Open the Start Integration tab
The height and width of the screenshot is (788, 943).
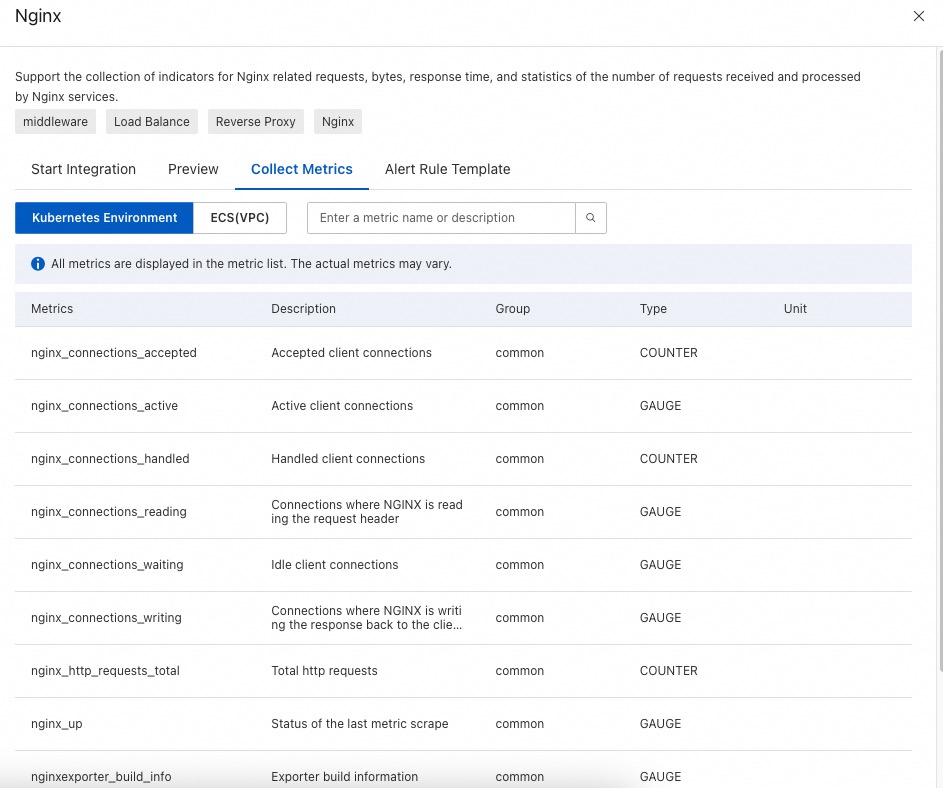coord(84,170)
